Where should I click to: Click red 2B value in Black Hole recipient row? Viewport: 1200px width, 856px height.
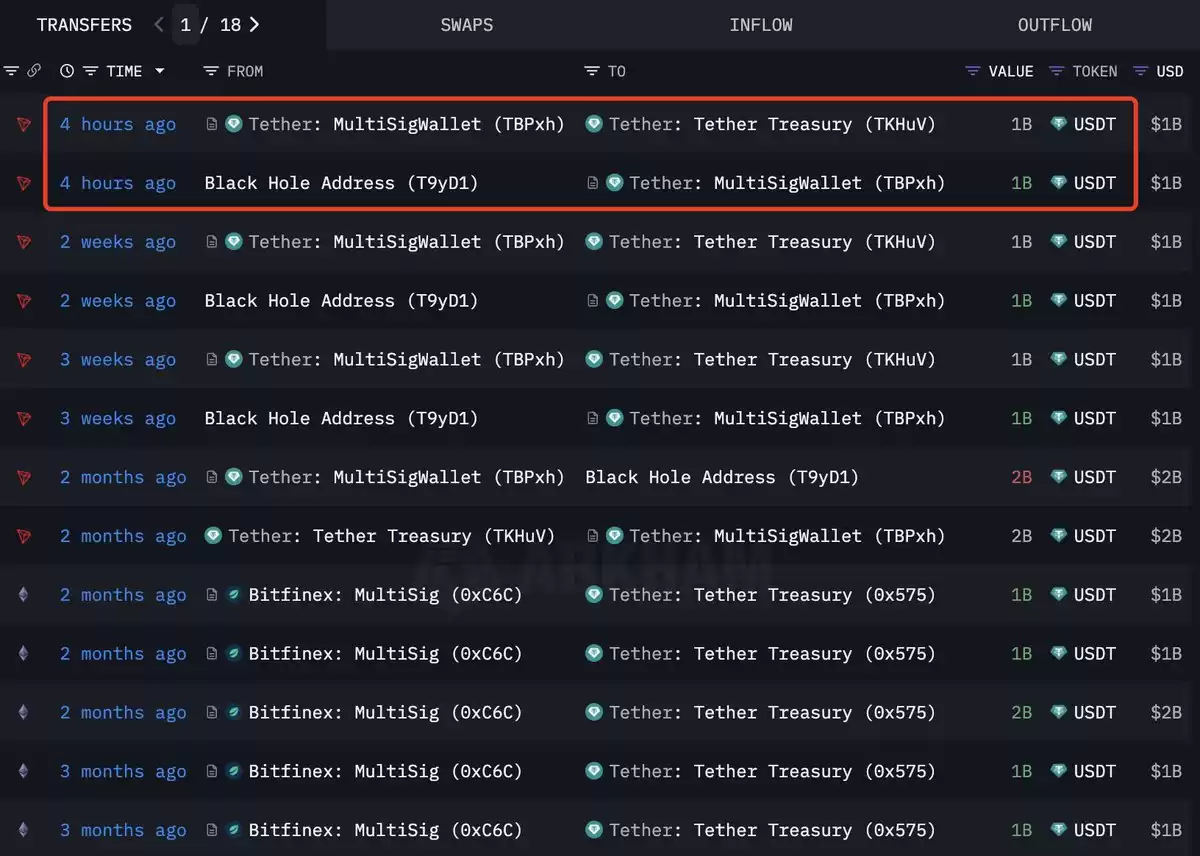point(1021,478)
